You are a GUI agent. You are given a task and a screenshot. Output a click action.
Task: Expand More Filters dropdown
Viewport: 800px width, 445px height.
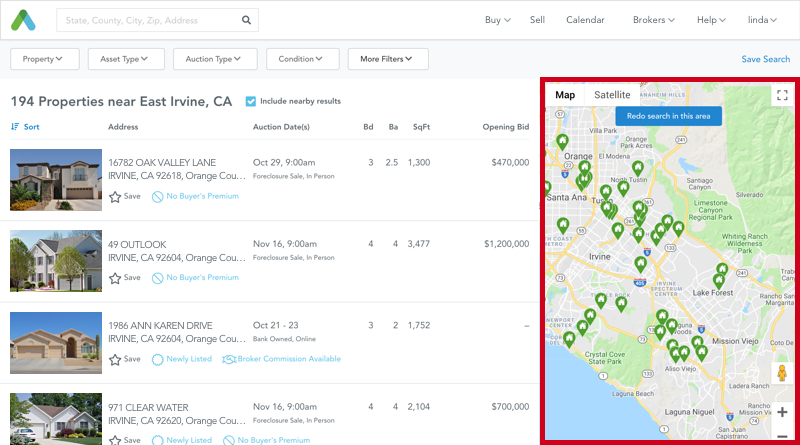388,59
